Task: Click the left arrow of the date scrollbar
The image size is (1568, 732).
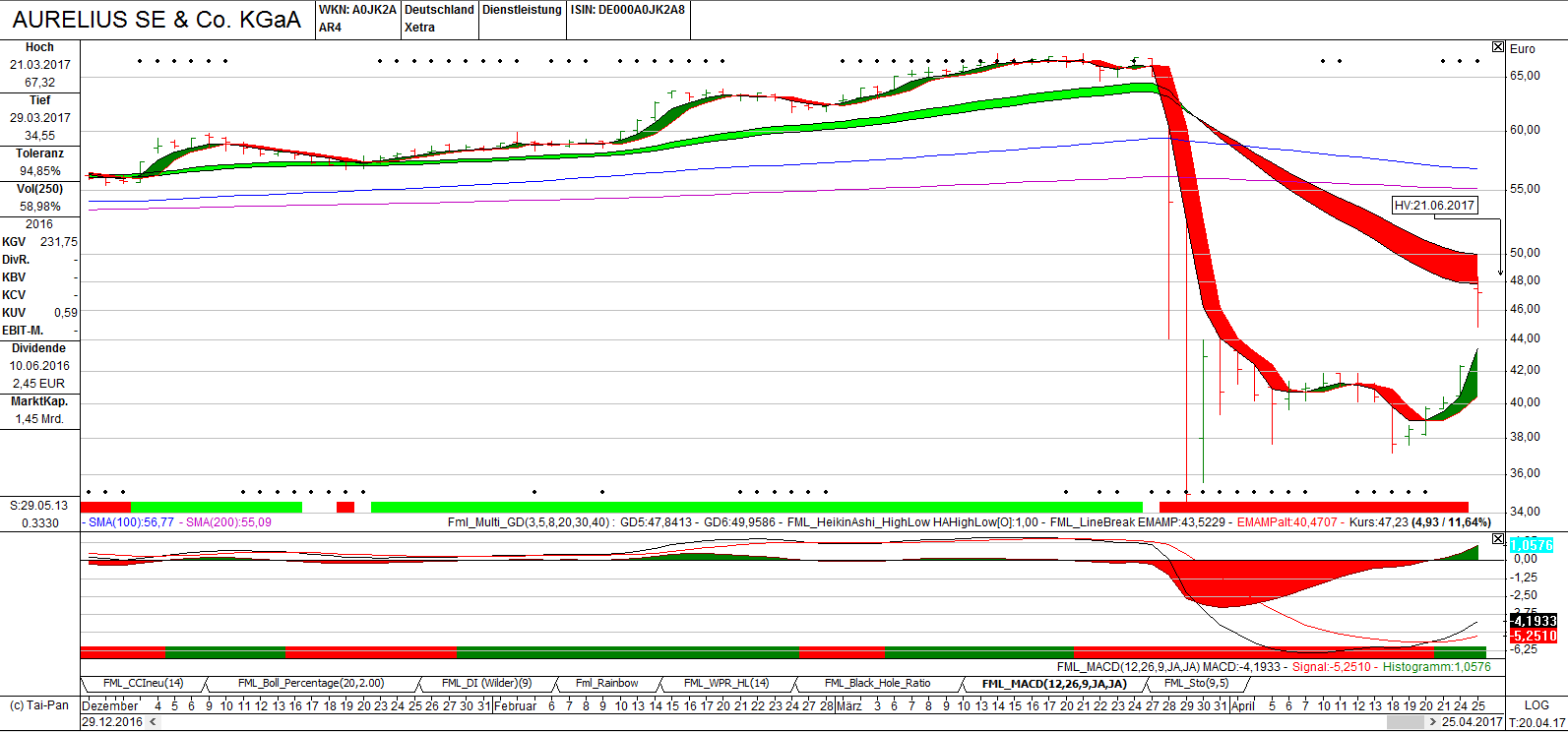Action: pyautogui.click(x=153, y=722)
